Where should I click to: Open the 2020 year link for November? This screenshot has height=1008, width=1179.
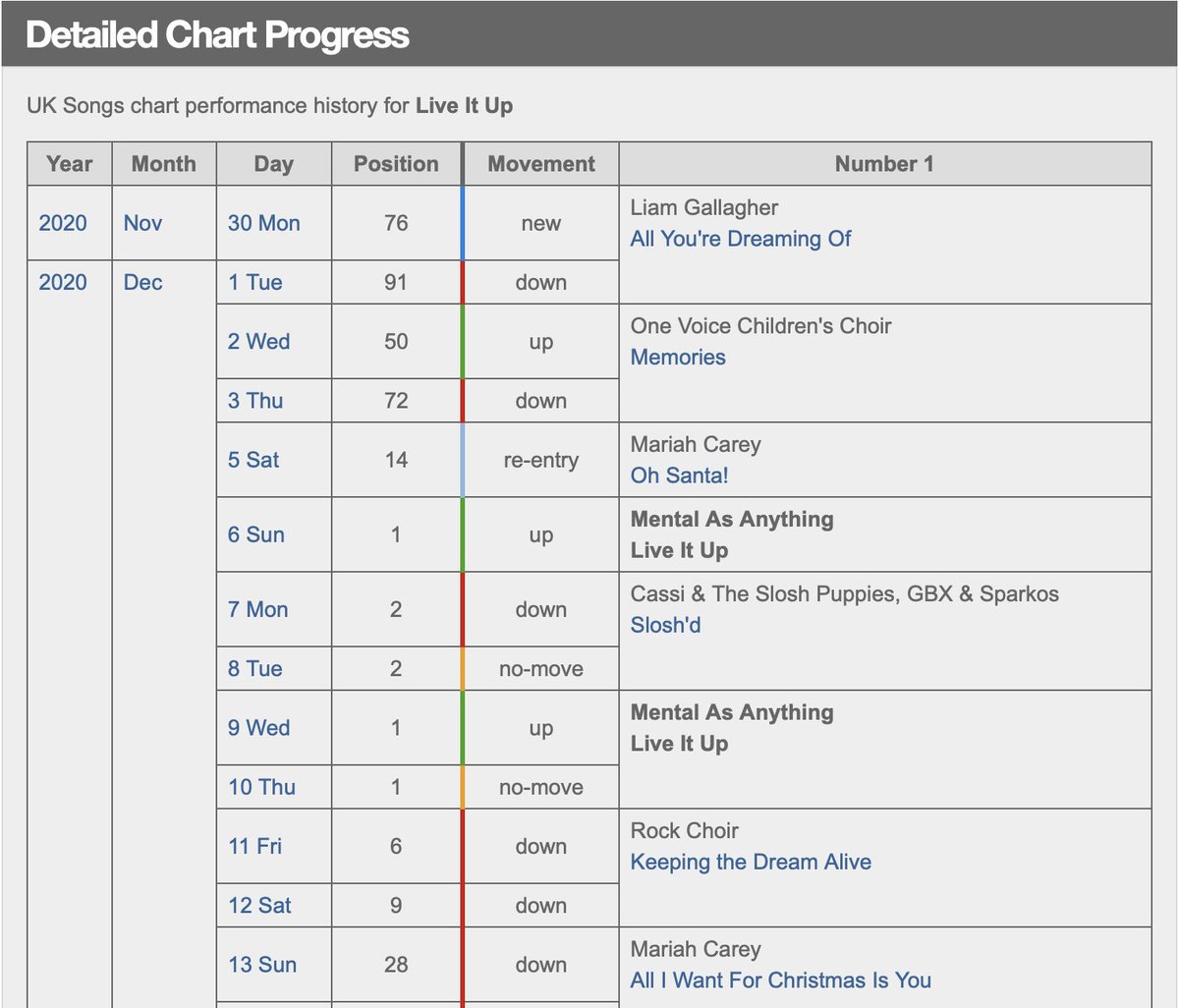point(63,223)
